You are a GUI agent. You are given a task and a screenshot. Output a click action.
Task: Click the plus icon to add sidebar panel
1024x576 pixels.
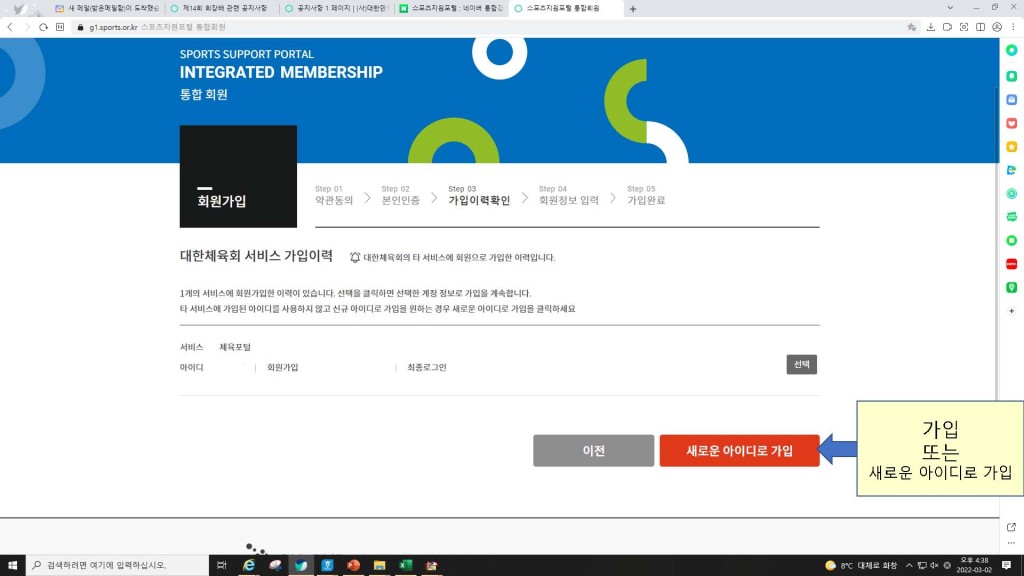[1011, 311]
